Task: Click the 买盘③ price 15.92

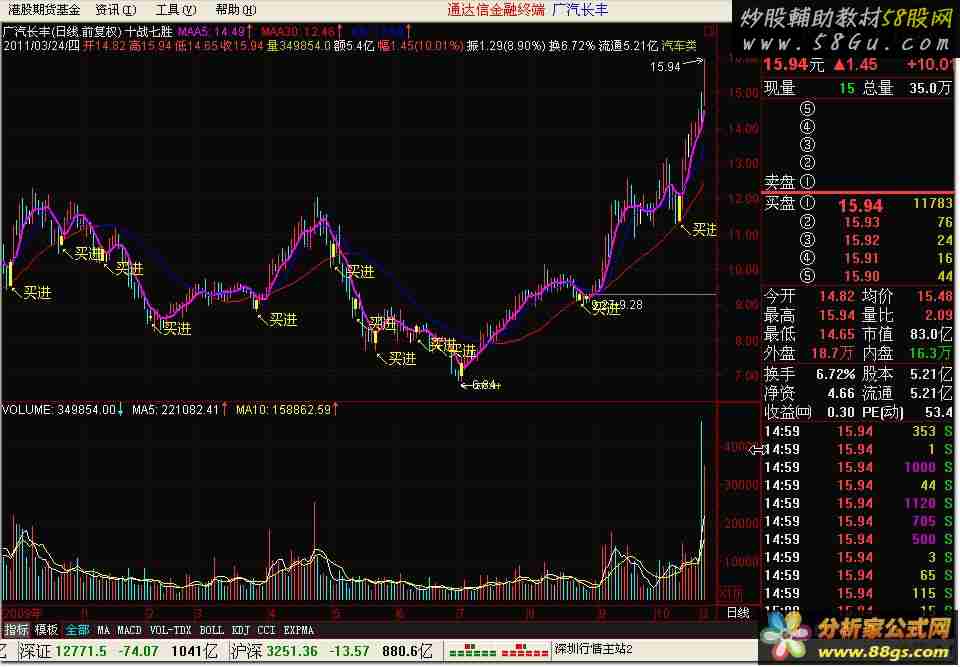Action: point(861,240)
